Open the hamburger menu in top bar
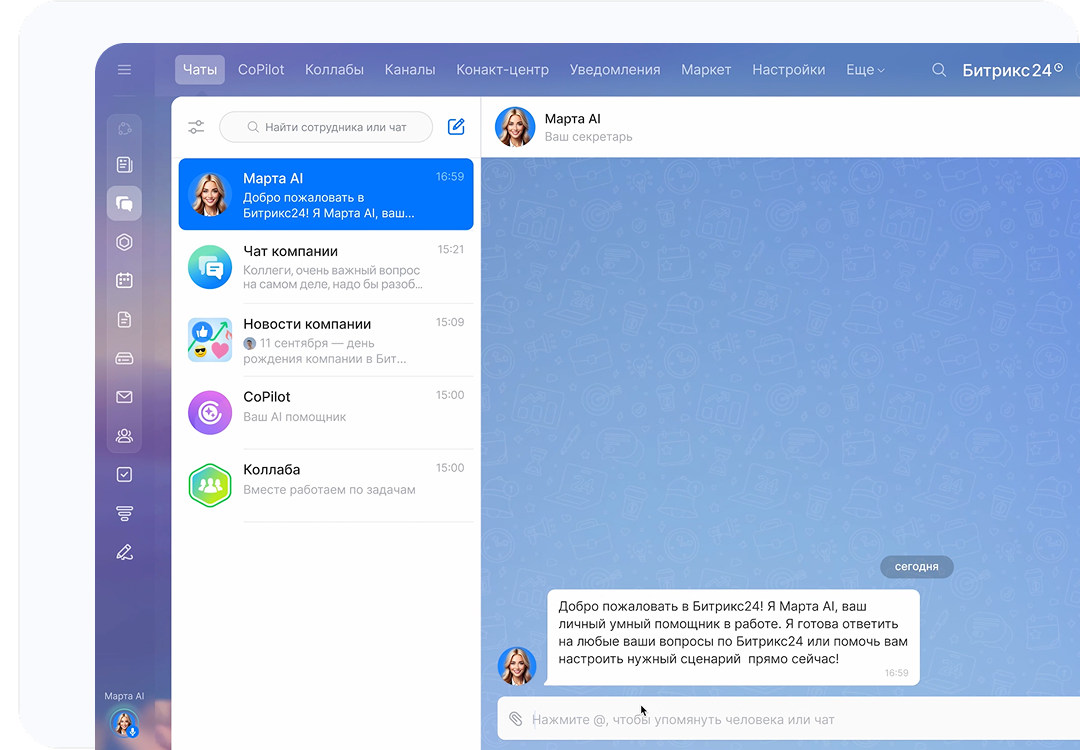The height and width of the screenshot is (750, 1080). tap(124, 70)
